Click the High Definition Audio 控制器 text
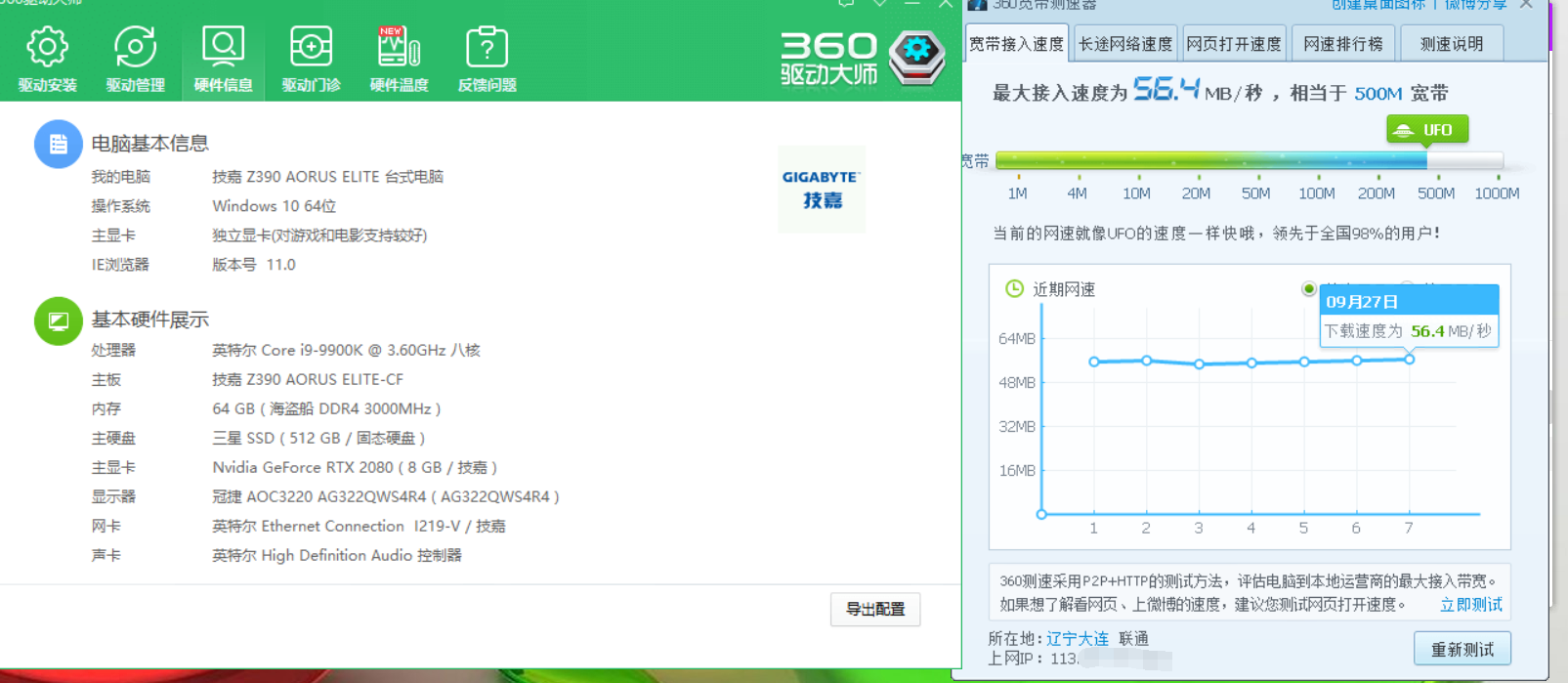Image resolution: width=1568 pixels, height=683 pixels. point(337,555)
